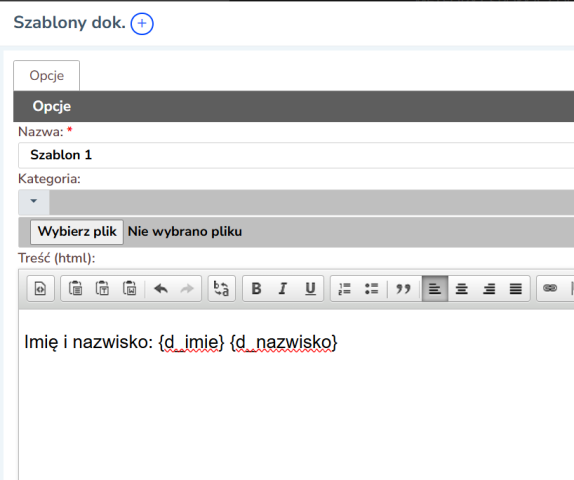Switch to the Opcje tab
Image resolution: width=574 pixels, height=480 pixels.
pyautogui.click(x=46, y=75)
